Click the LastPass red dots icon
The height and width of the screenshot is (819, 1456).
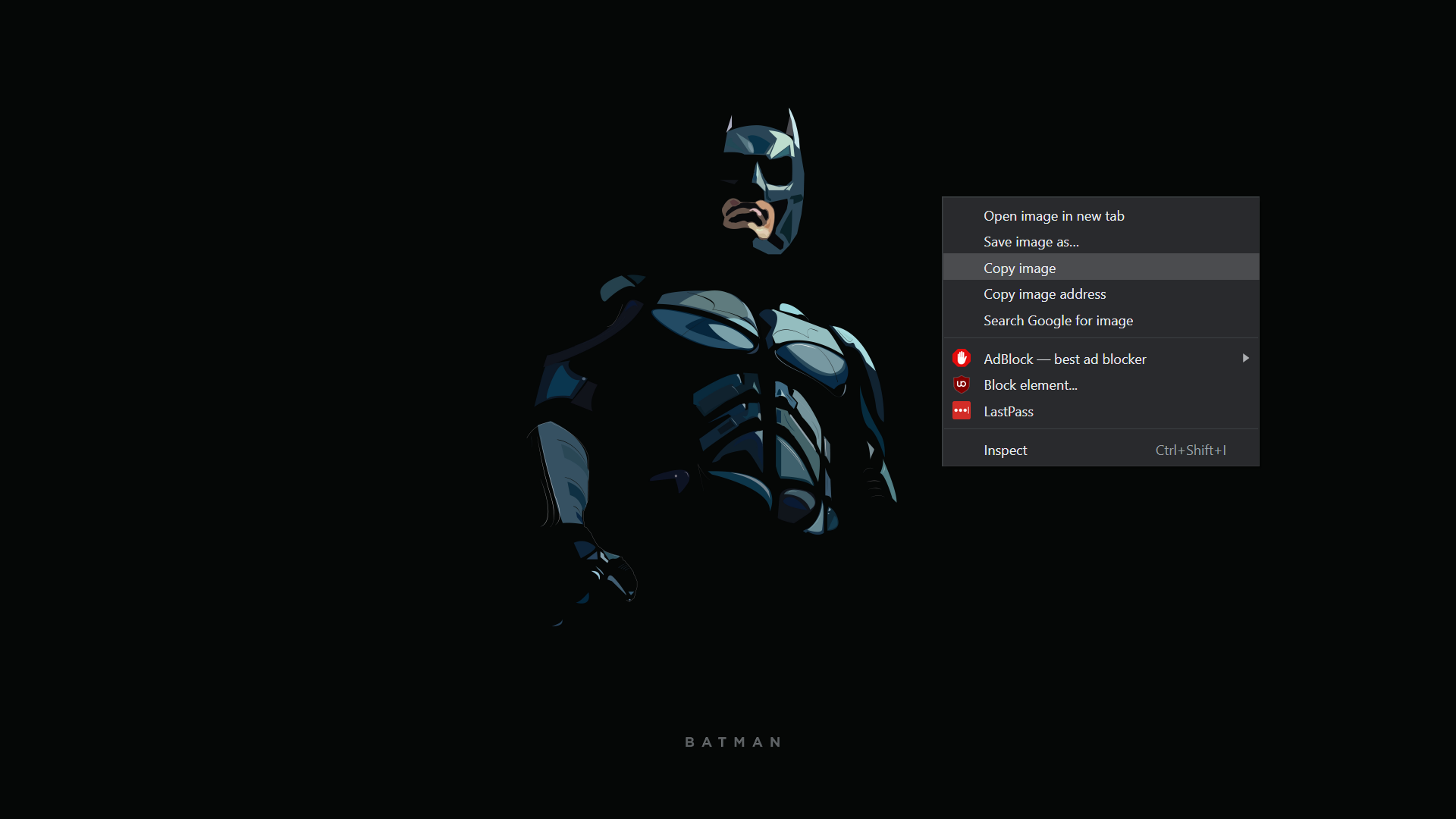pos(961,411)
